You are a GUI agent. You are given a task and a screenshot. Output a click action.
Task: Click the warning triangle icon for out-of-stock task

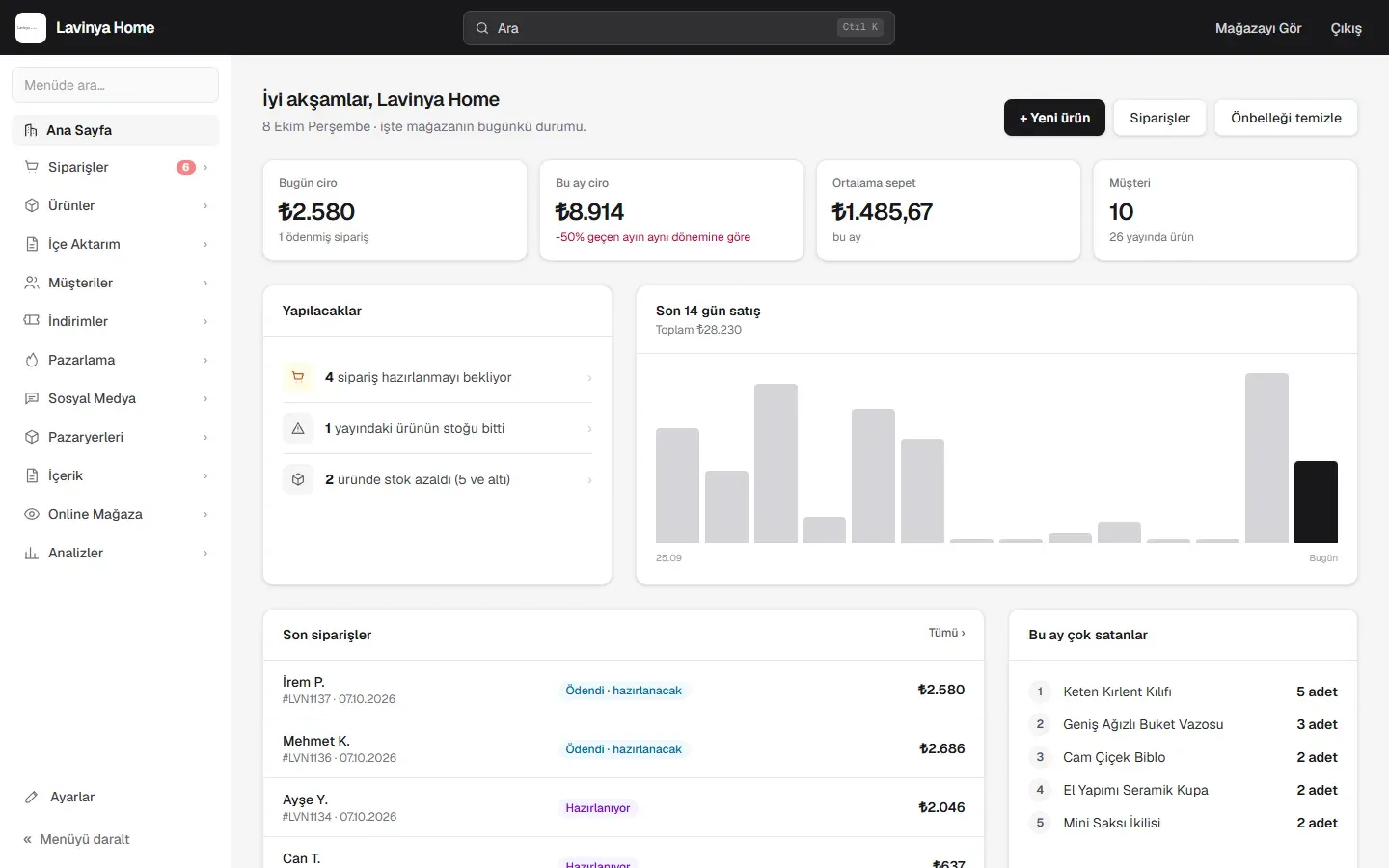click(298, 428)
